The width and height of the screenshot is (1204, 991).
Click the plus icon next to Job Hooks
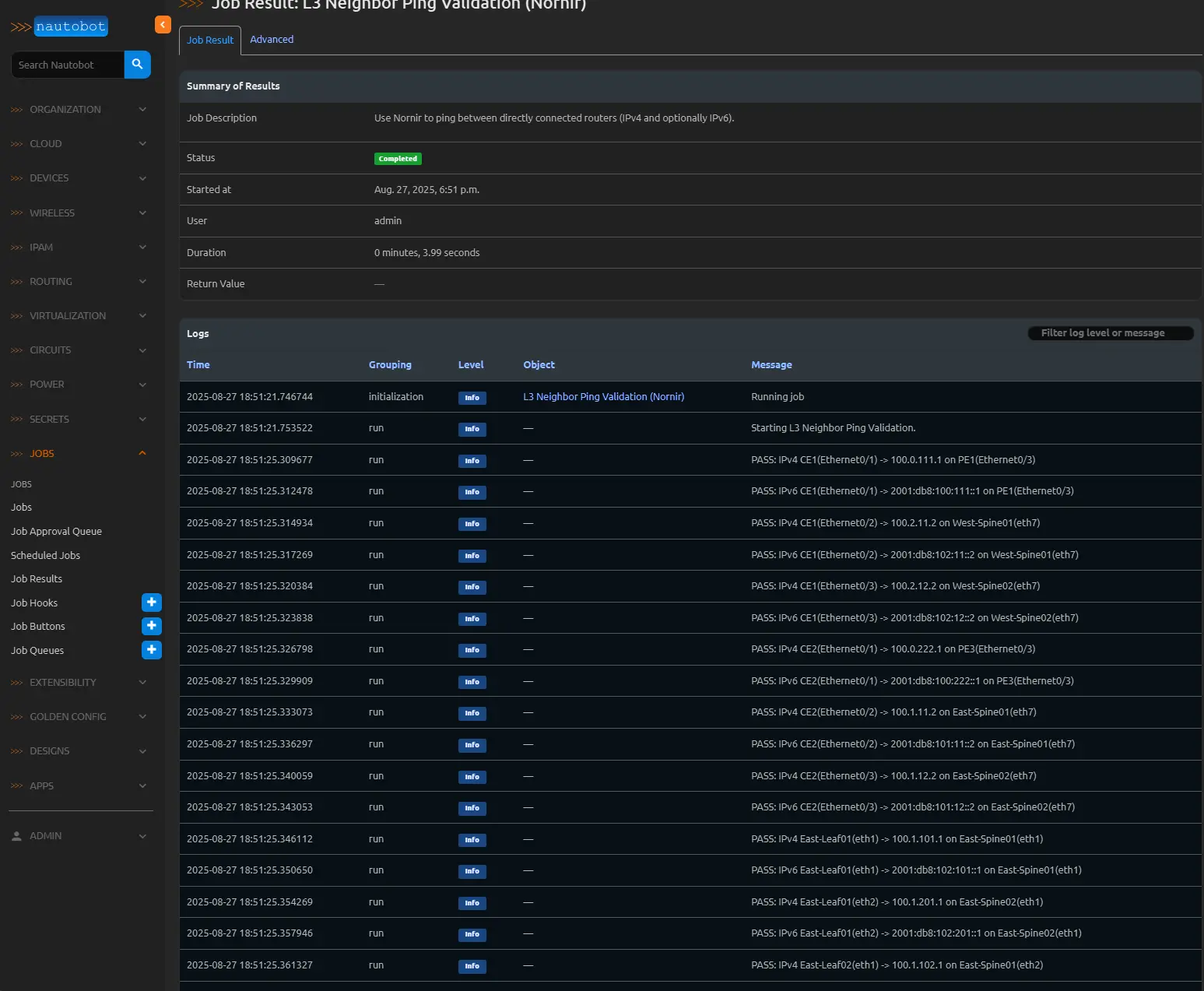152,603
